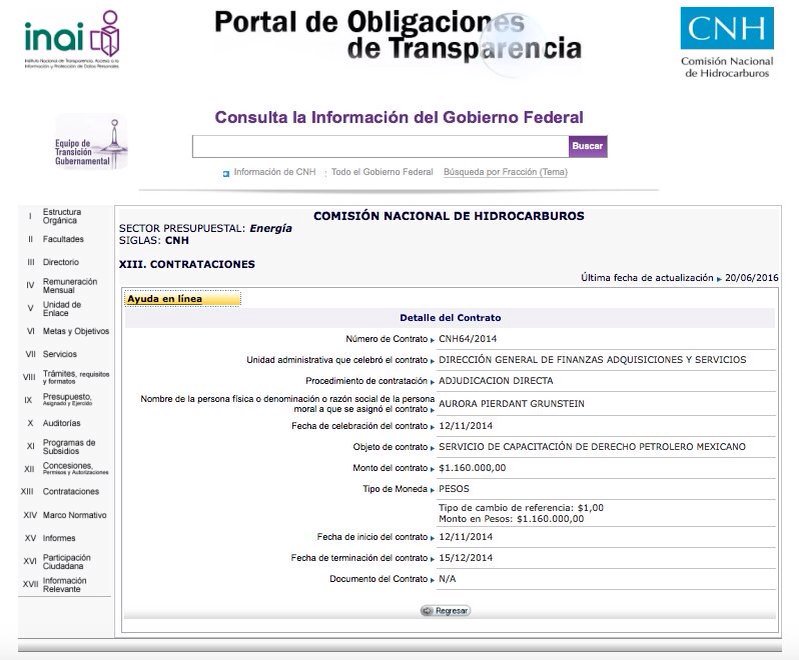This screenshot has width=799, height=660.
Task: Open Concesiones, Permisos y Autorizaciones section
Action: [x=75, y=468]
